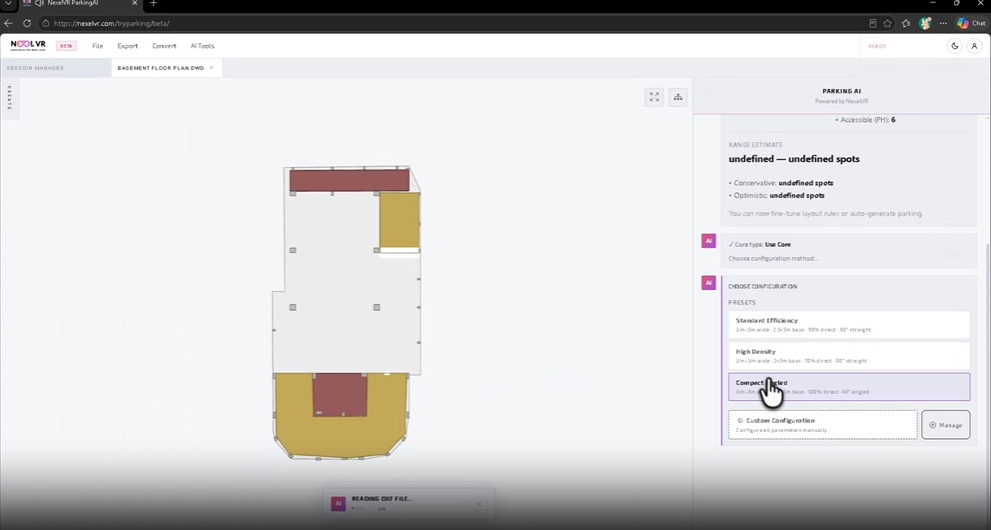Click the Reading DXF file progress bar
991x530 pixels.
pos(368,509)
